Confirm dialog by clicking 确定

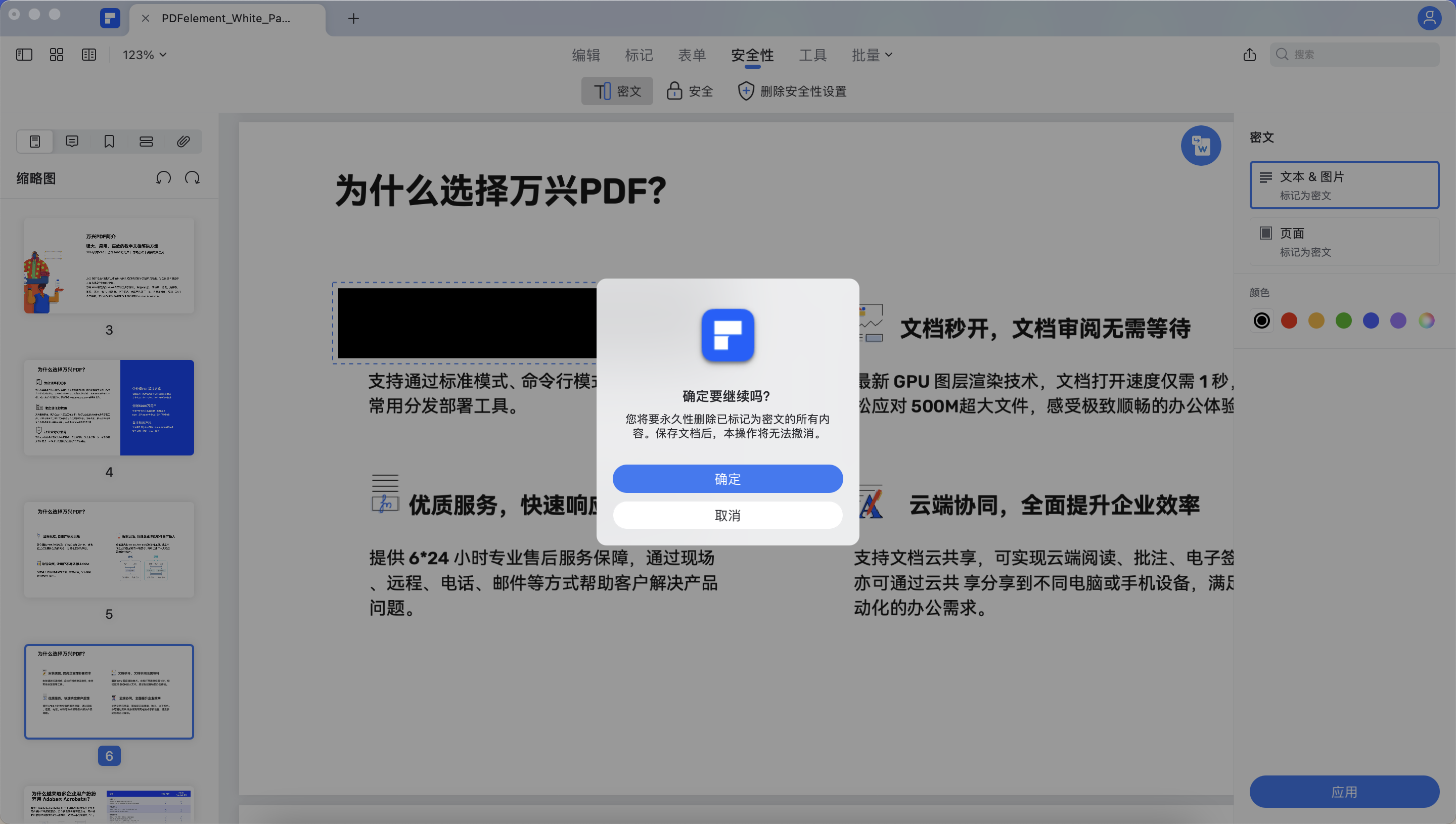tap(727, 478)
